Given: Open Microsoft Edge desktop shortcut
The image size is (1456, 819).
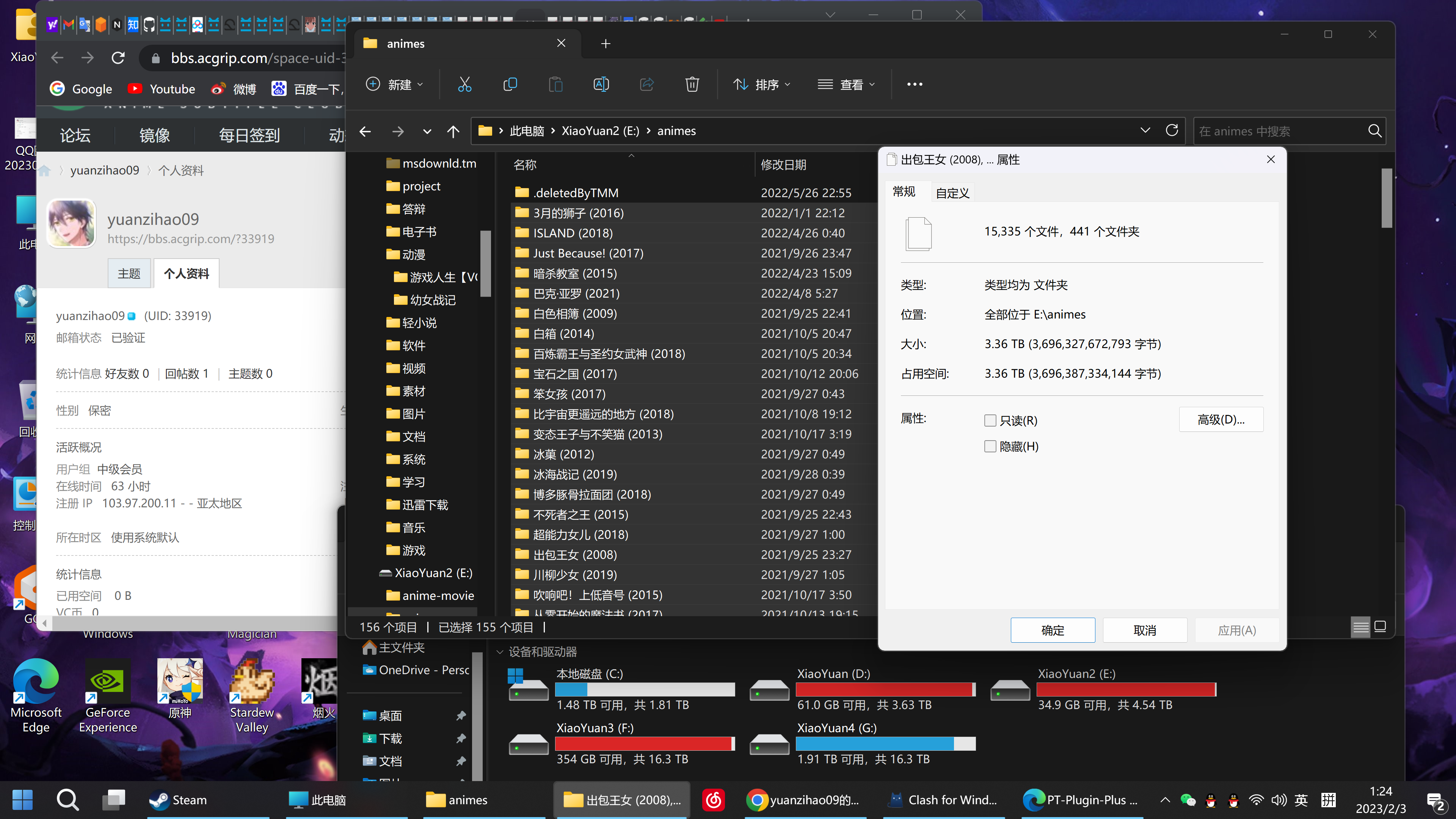Looking at the screenshot, I should (36, 696).
